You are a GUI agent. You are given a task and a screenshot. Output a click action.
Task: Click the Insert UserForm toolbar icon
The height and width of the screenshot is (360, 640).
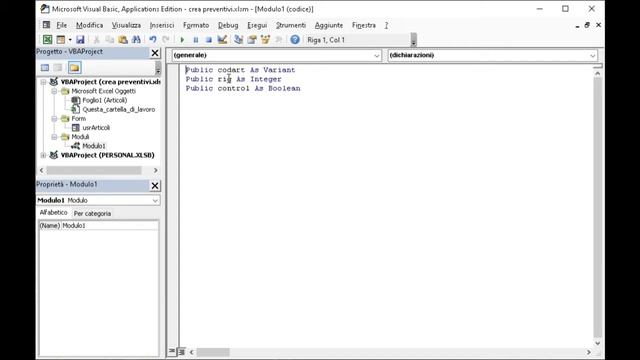60,40
